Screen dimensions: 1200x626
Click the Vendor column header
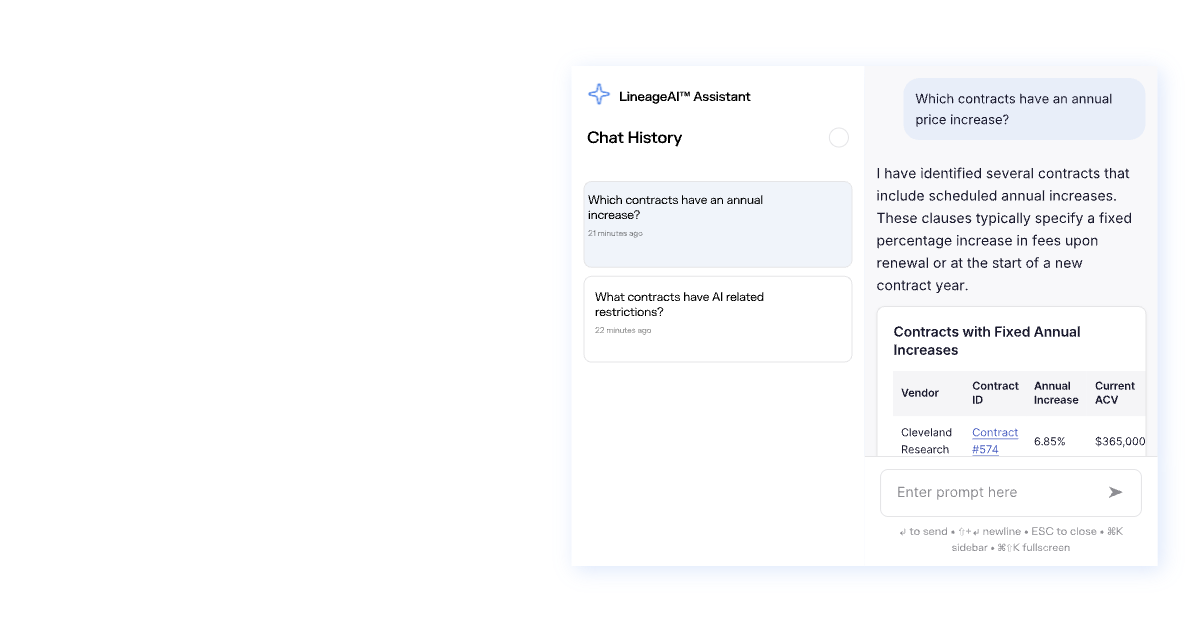(x=920, y=393)
